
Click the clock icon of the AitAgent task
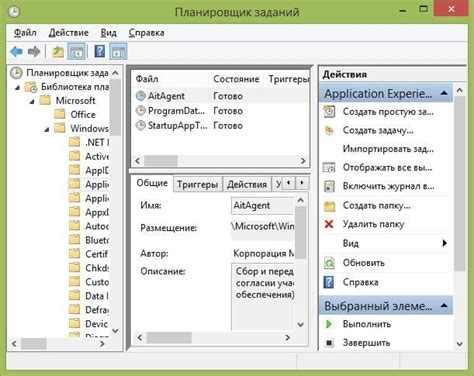(x=141, y=96)
